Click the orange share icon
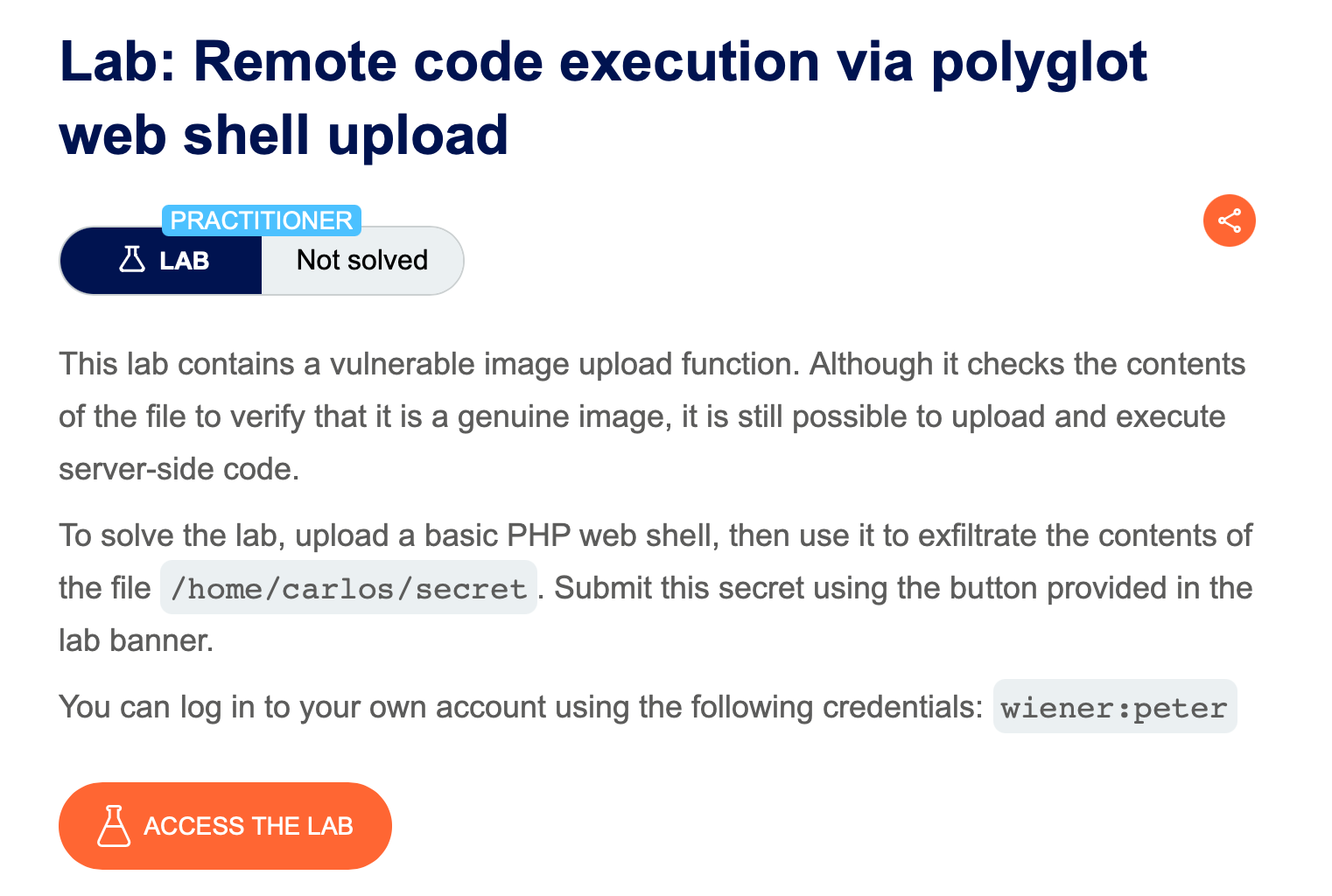This screenshot has height=896, width=1332. tap(1229, 220)
